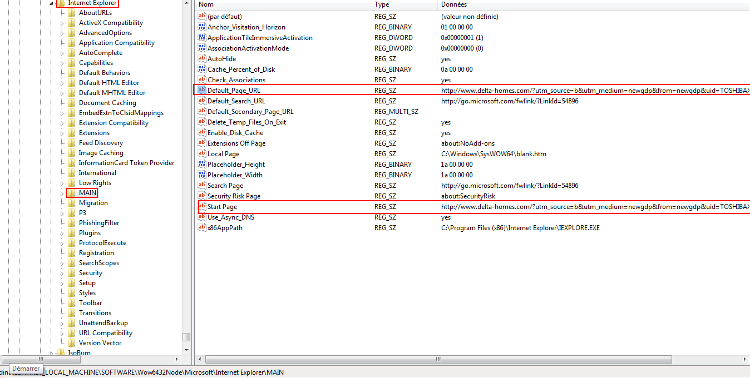Click the Start Page value icon
The image size is (750, 378).
201,206
